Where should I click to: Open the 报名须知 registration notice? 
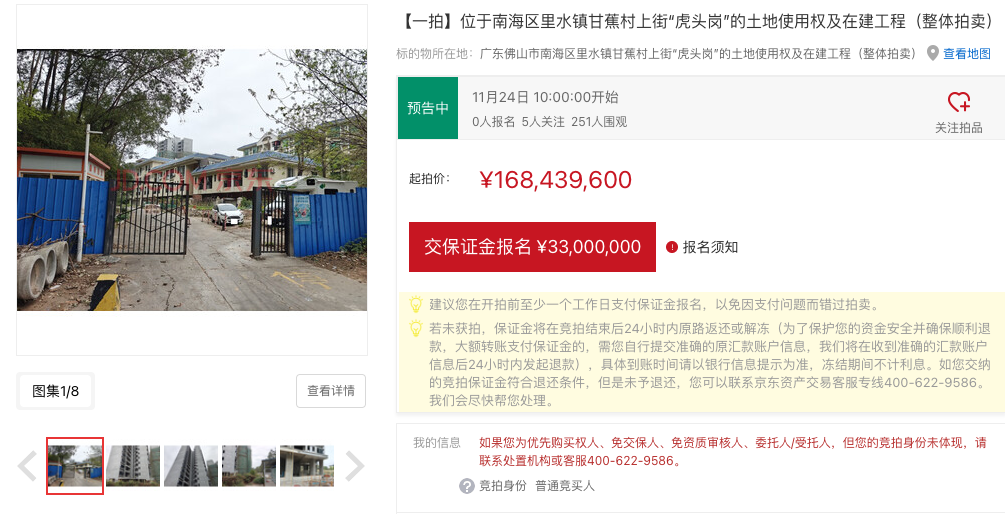click(710, 247)
